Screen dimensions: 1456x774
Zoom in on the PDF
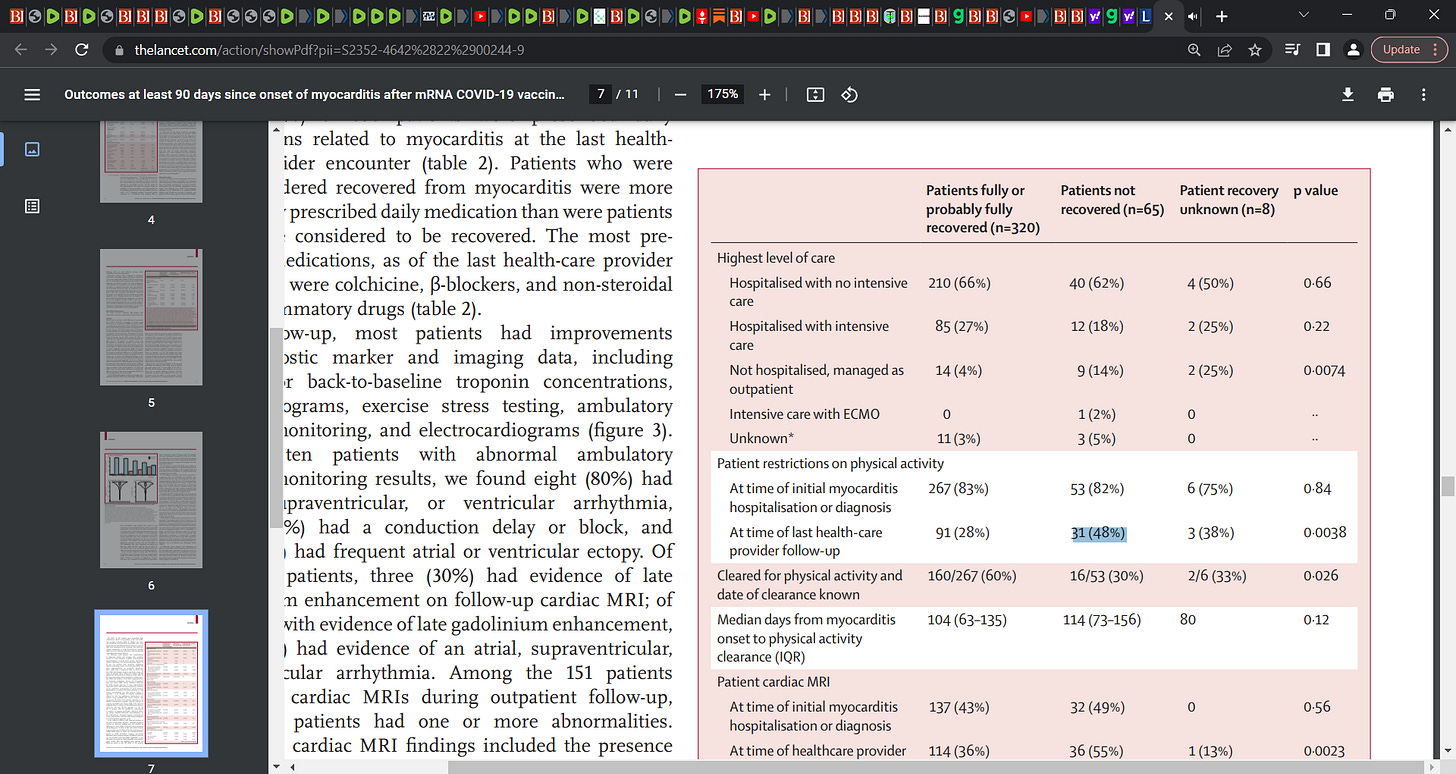tap(765, 94)
